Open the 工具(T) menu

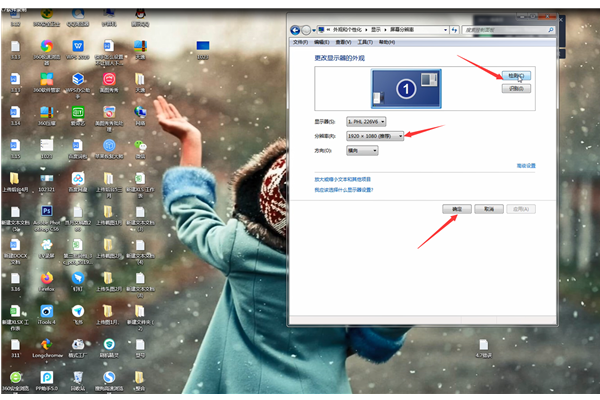(x=366, y=43)
